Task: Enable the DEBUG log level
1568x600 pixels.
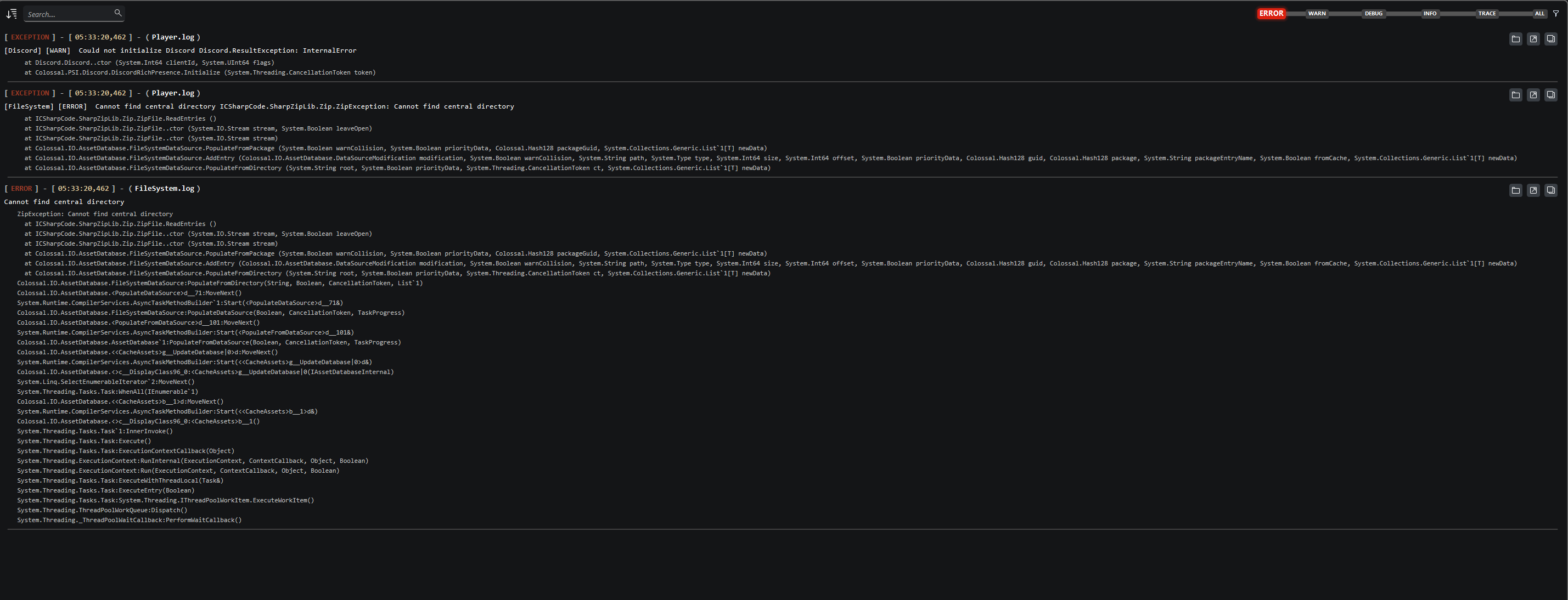Action: click(1373, 13)
